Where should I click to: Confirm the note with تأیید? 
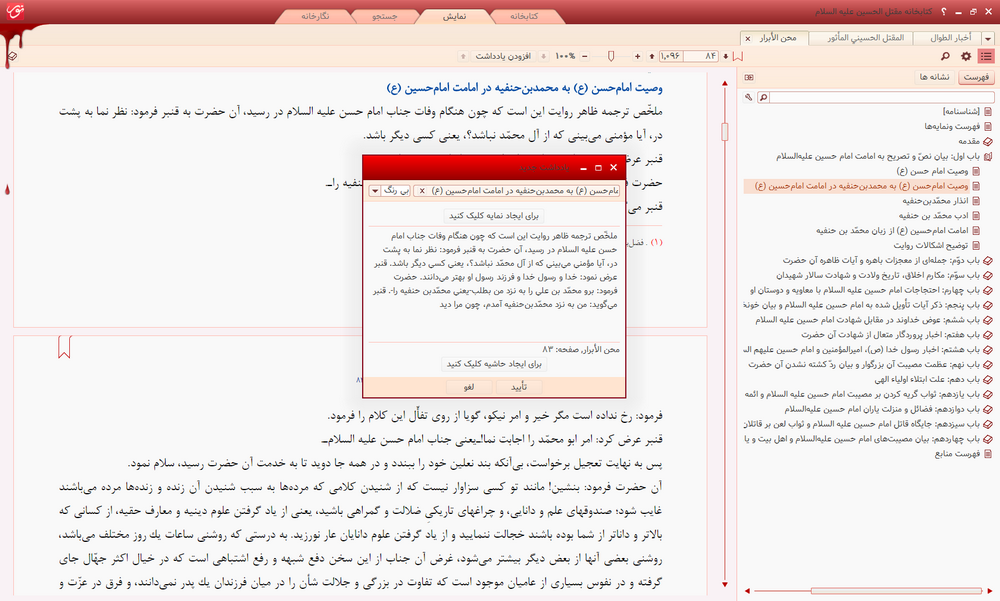pos(519,387)
